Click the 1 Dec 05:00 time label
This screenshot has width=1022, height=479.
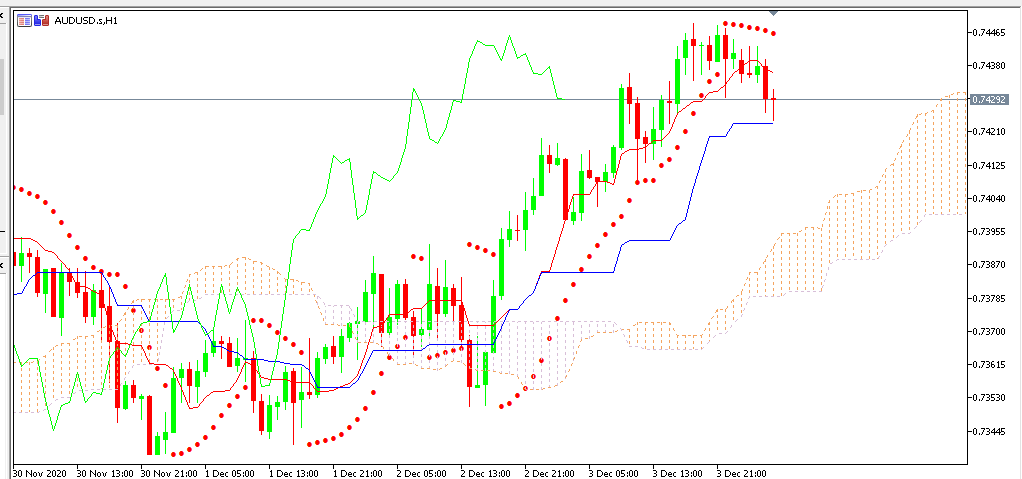coord(230,472)
